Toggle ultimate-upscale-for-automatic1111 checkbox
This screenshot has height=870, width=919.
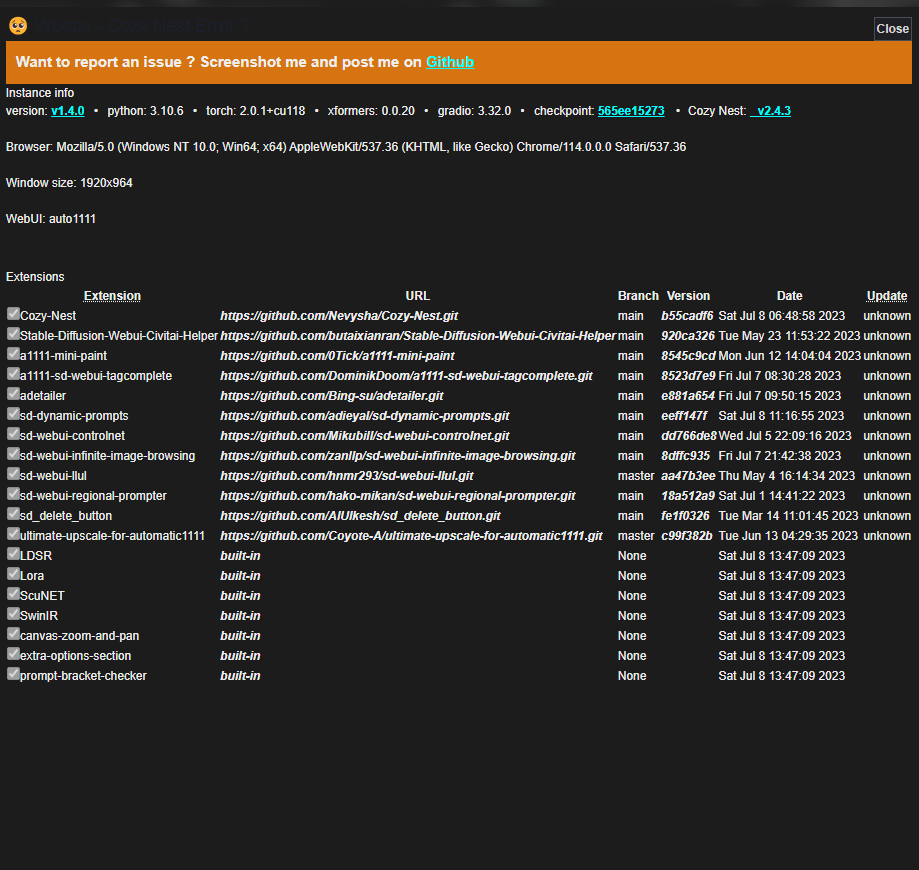click(x=13, y=533)
